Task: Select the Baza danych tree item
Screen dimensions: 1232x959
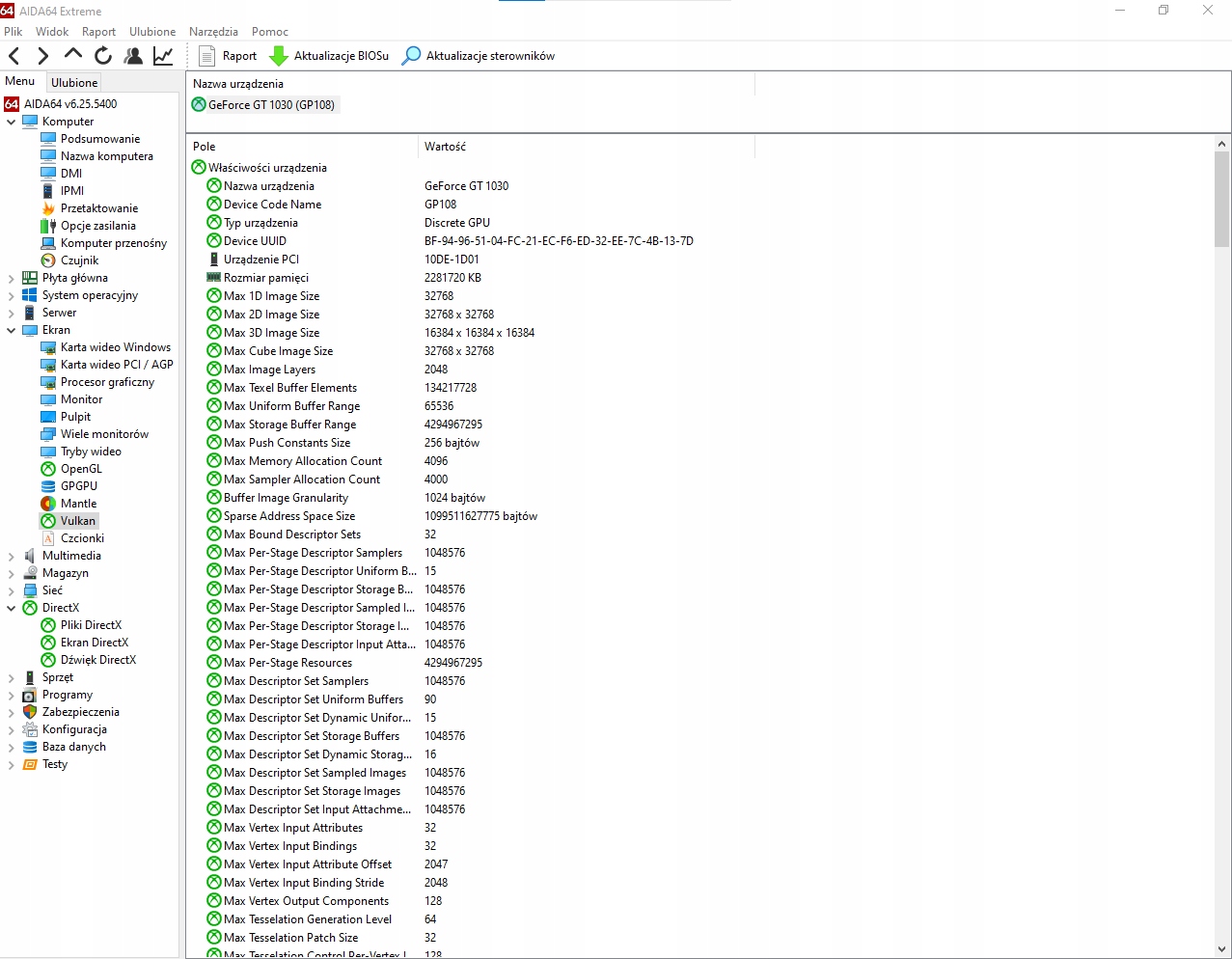Action: tap(65, 747)
